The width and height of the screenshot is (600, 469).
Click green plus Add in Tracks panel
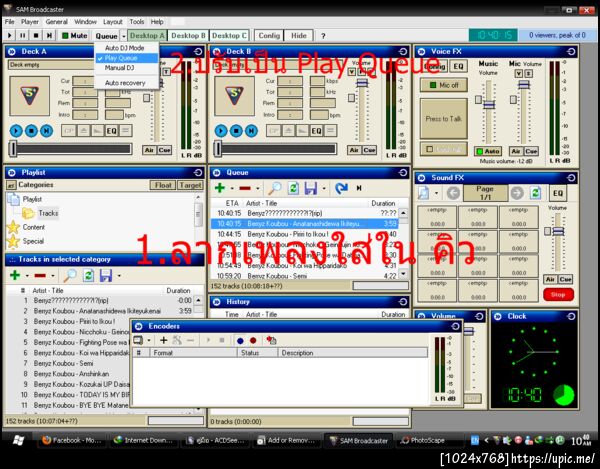[x=15, y=275]
